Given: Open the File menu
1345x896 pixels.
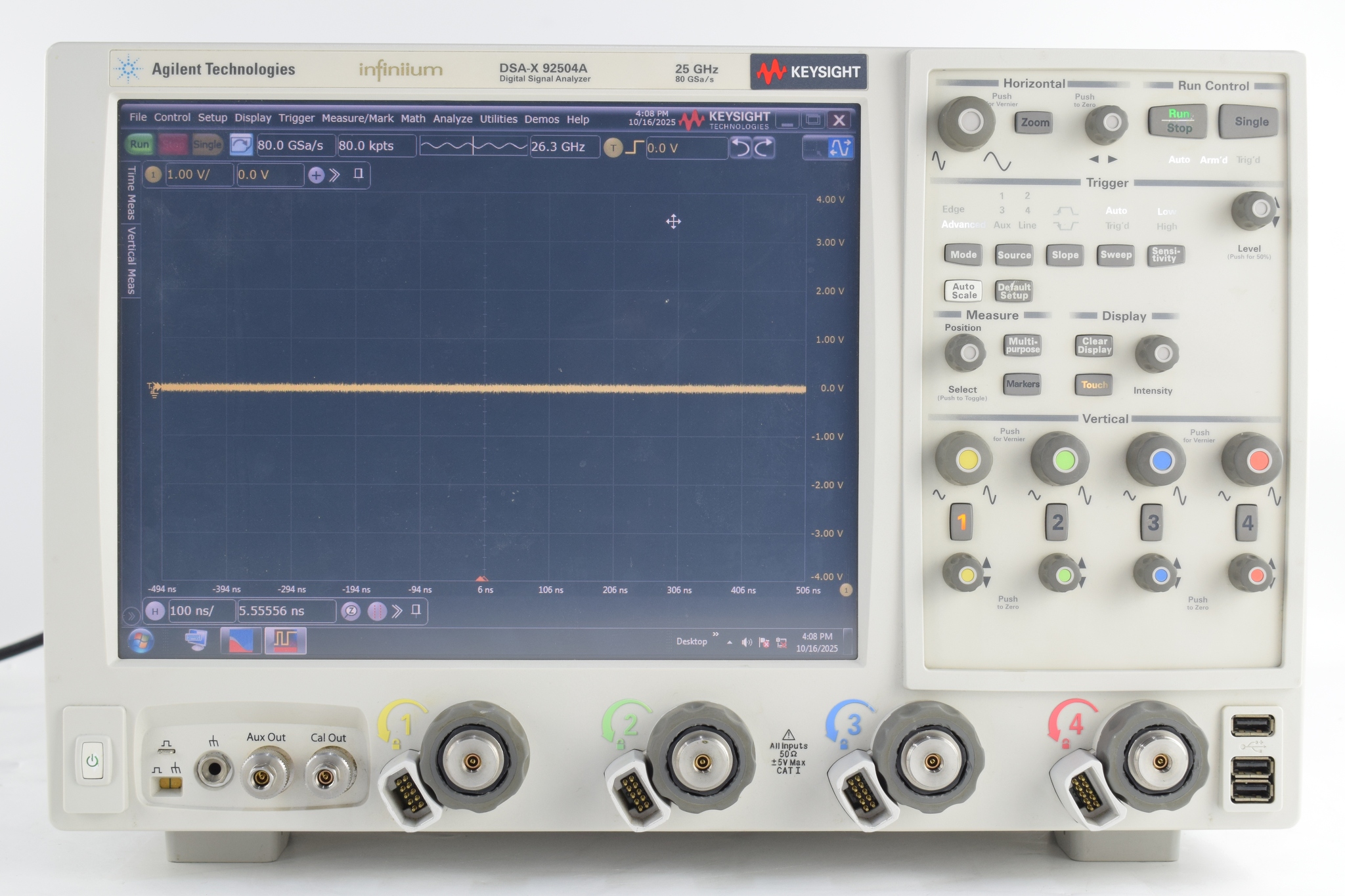Looking at the screenshot, I should pos(138,117).
